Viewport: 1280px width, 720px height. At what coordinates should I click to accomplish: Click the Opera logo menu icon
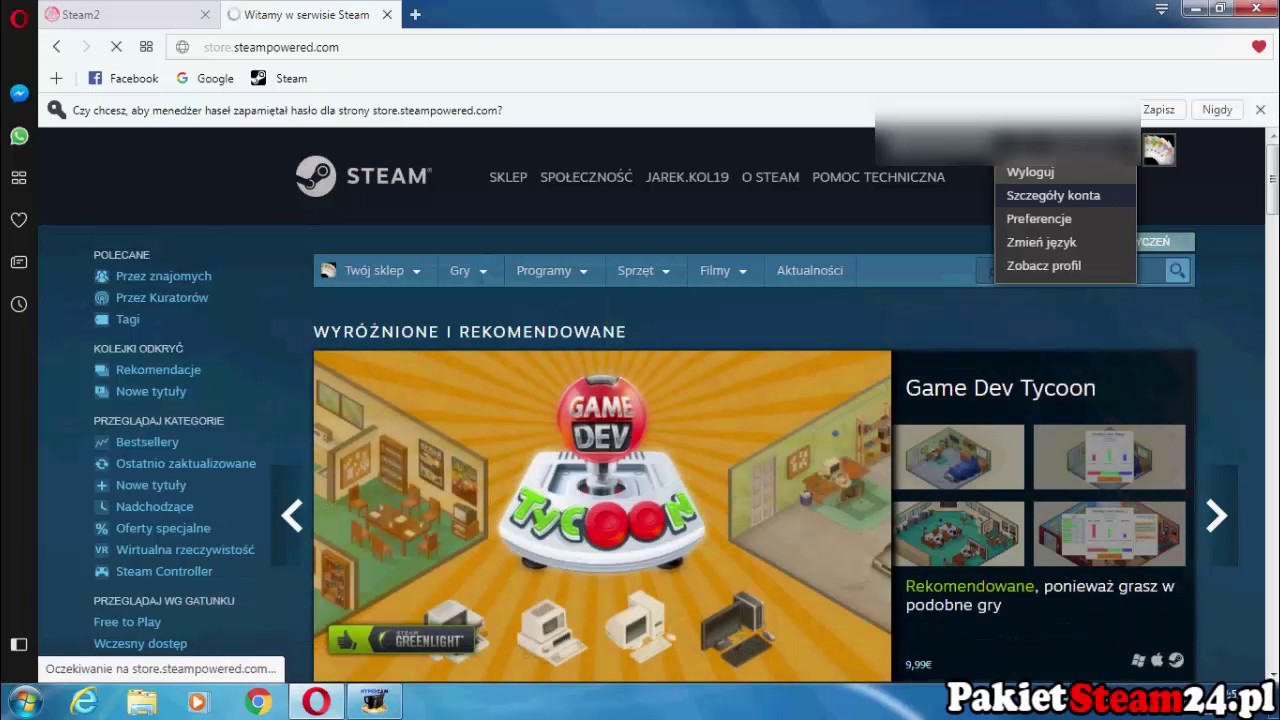pos(18,19)
